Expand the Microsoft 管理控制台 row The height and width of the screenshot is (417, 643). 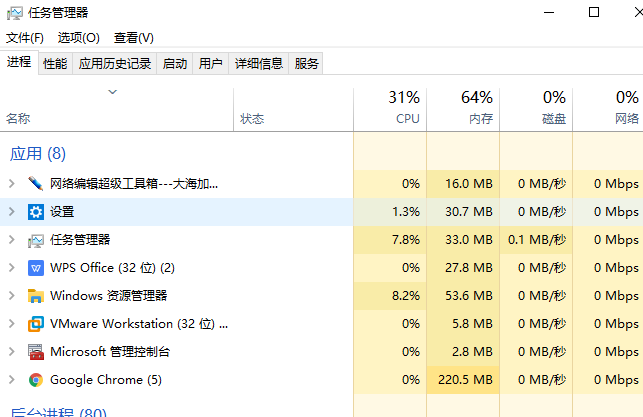coord(11,351)
